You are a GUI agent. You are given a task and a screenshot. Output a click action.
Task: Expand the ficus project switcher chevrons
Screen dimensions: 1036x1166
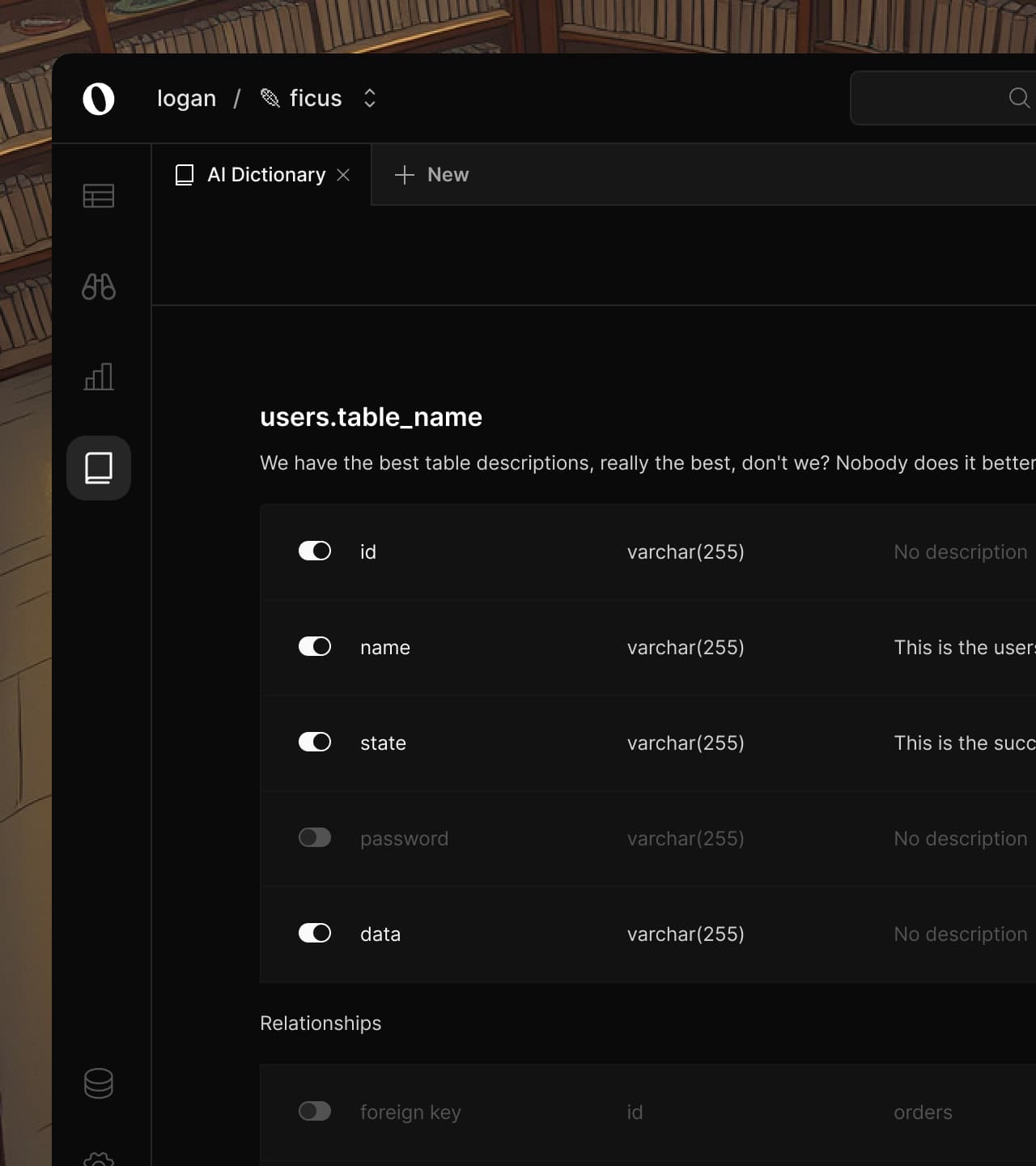(x=370, y=98)
